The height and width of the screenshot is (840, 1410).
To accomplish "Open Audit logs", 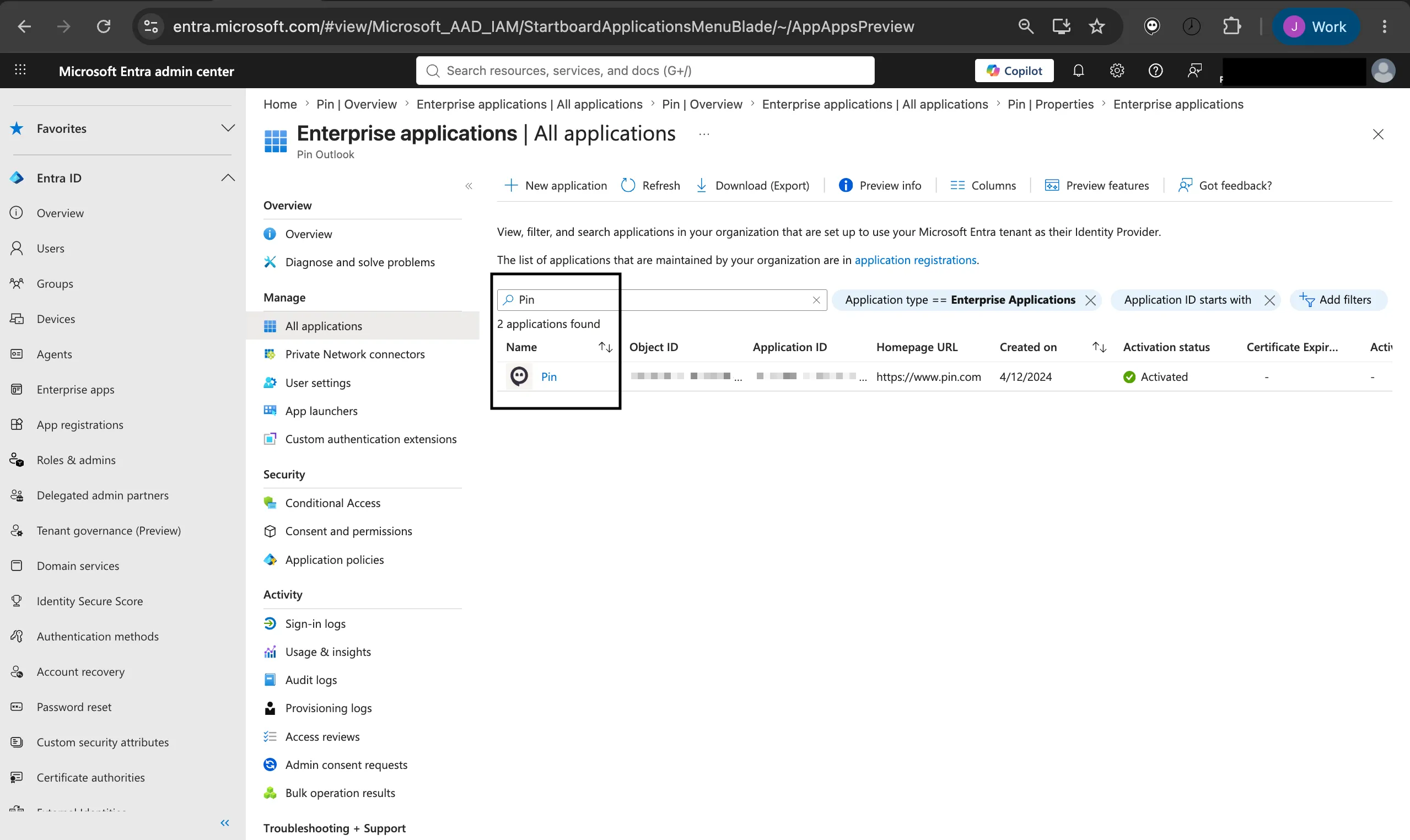I will pos(311,680).
